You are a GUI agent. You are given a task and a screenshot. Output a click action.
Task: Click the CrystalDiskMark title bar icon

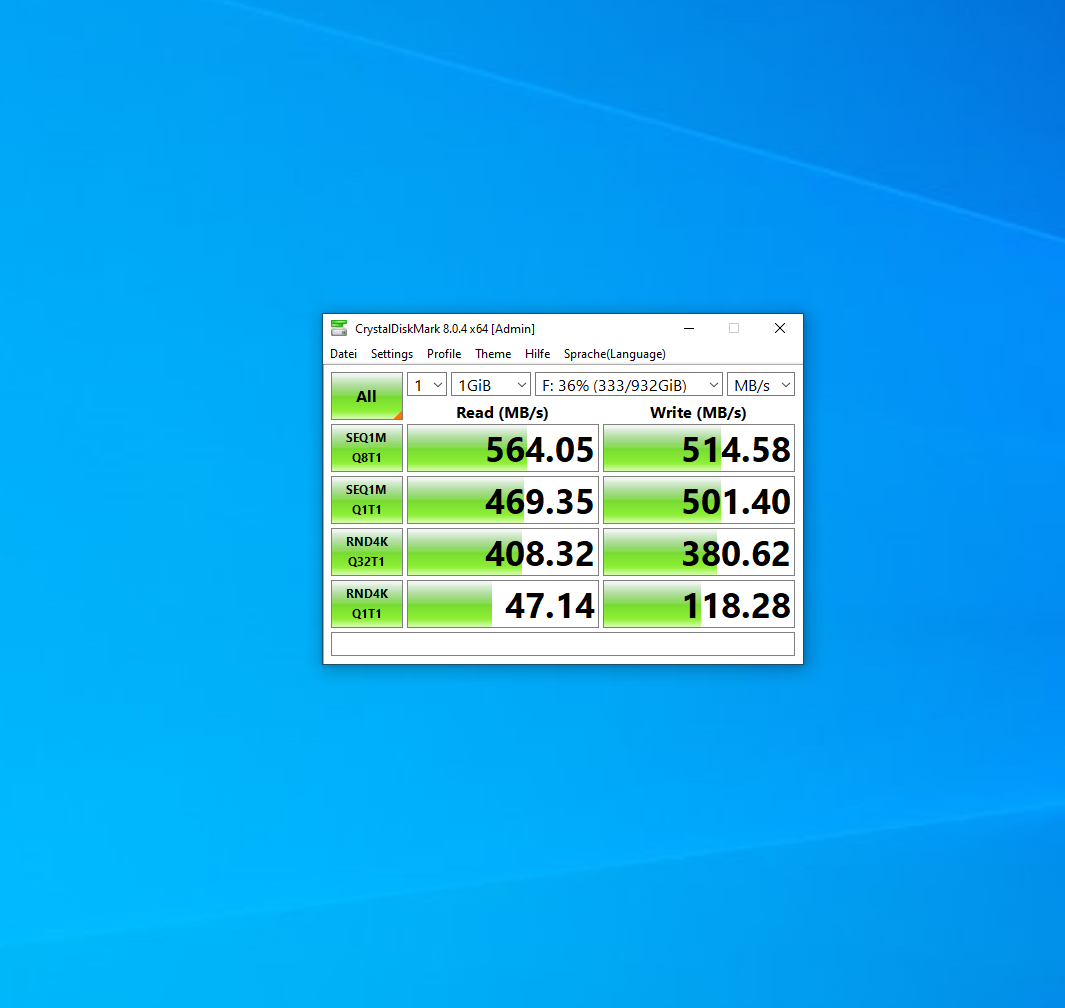coord(339,329)
